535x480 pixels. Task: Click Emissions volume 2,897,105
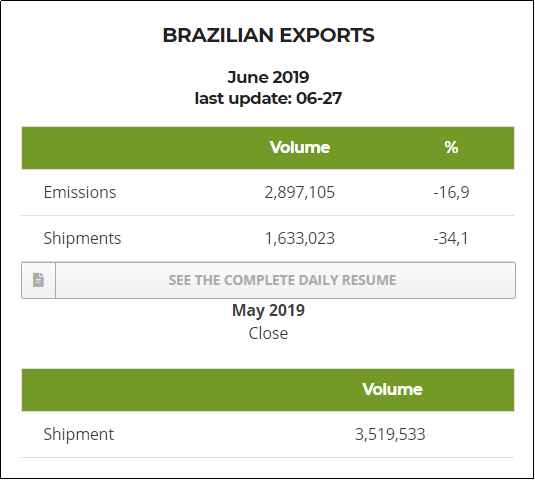pyautogui.click(x=300, y=192)
